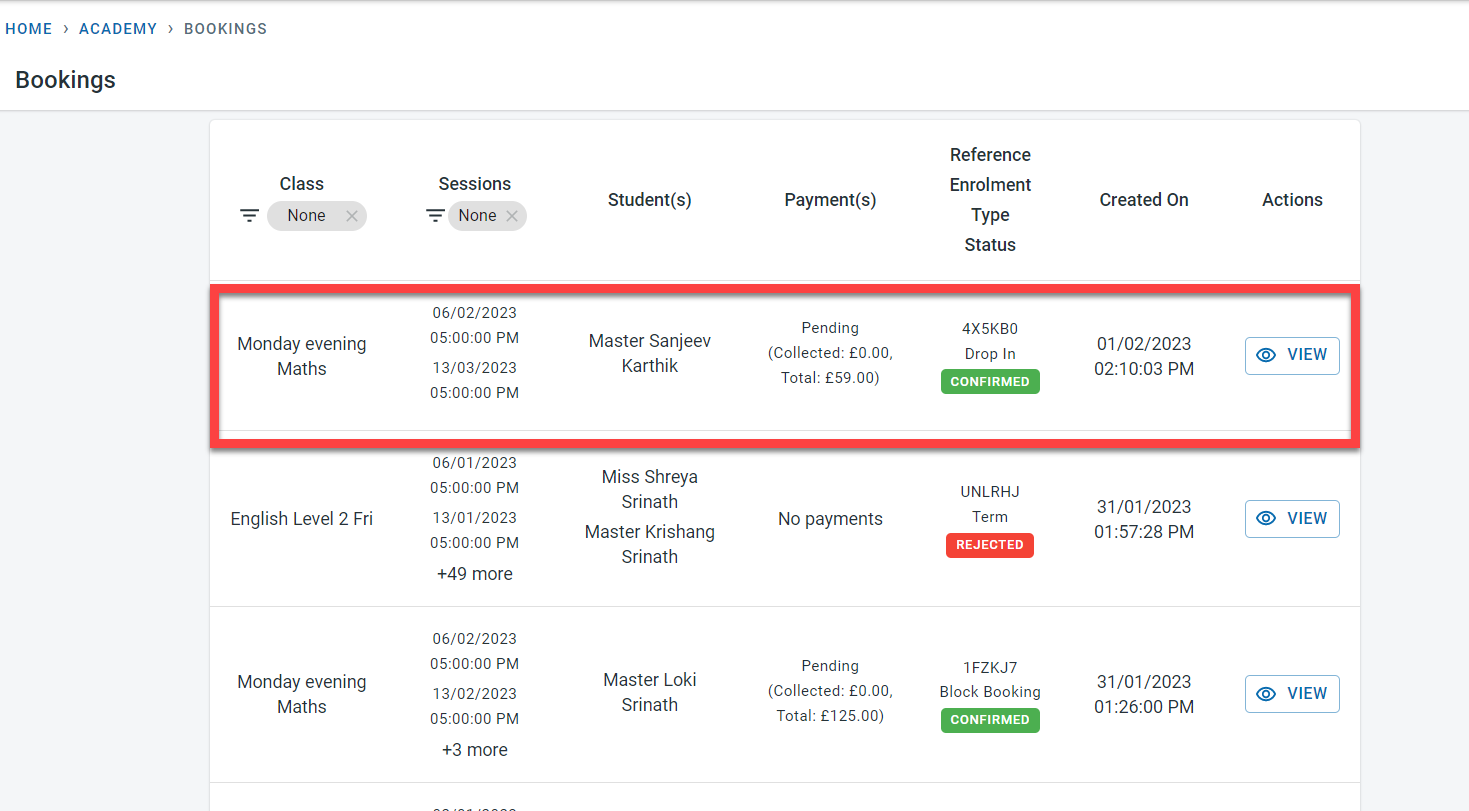The height and width of the screenshot is (811, 1469).
Task: Expand the +49 more sessions
Action: tap(474, 574)
